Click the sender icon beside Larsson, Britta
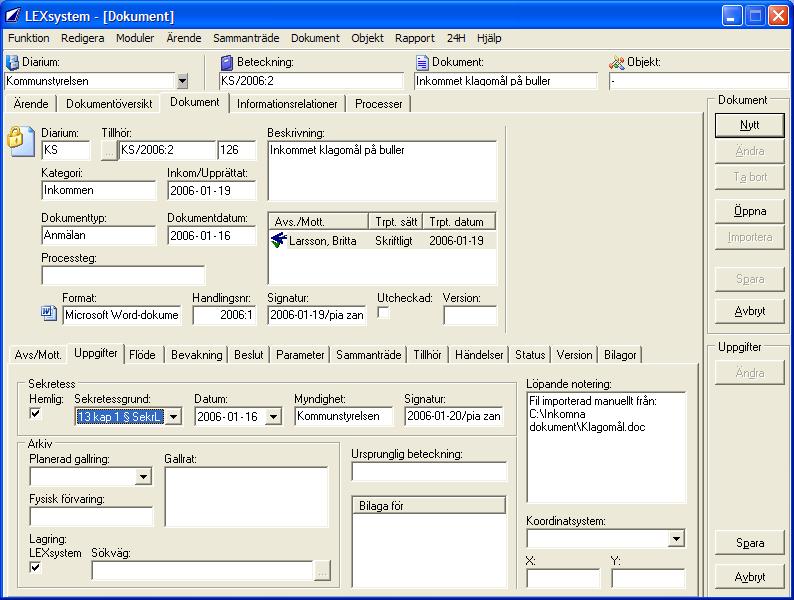 [279, 239]
